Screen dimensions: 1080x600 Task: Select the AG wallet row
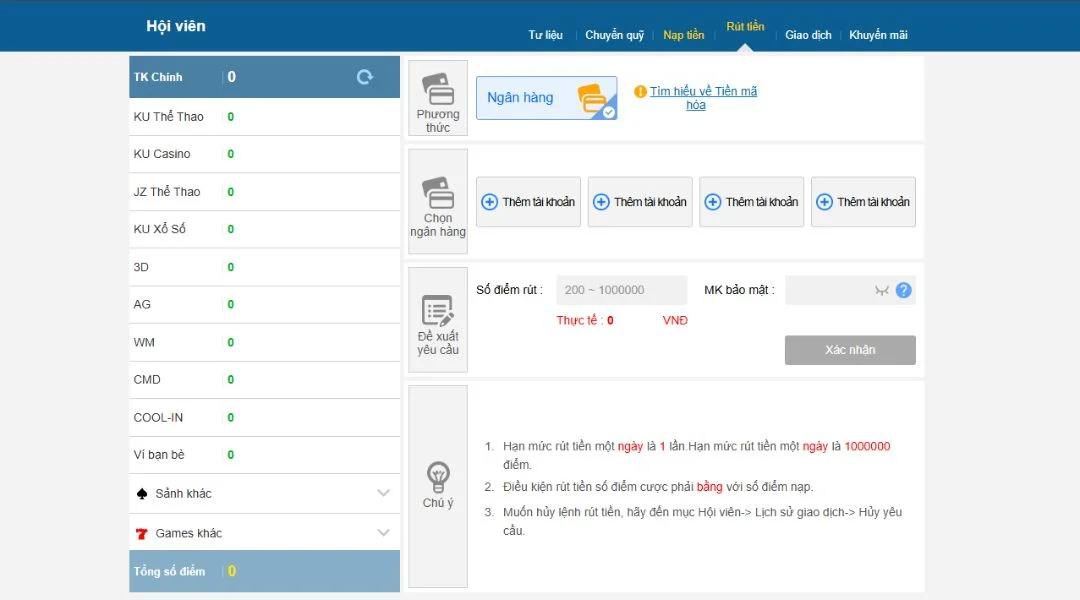click(x=264, y=304)
